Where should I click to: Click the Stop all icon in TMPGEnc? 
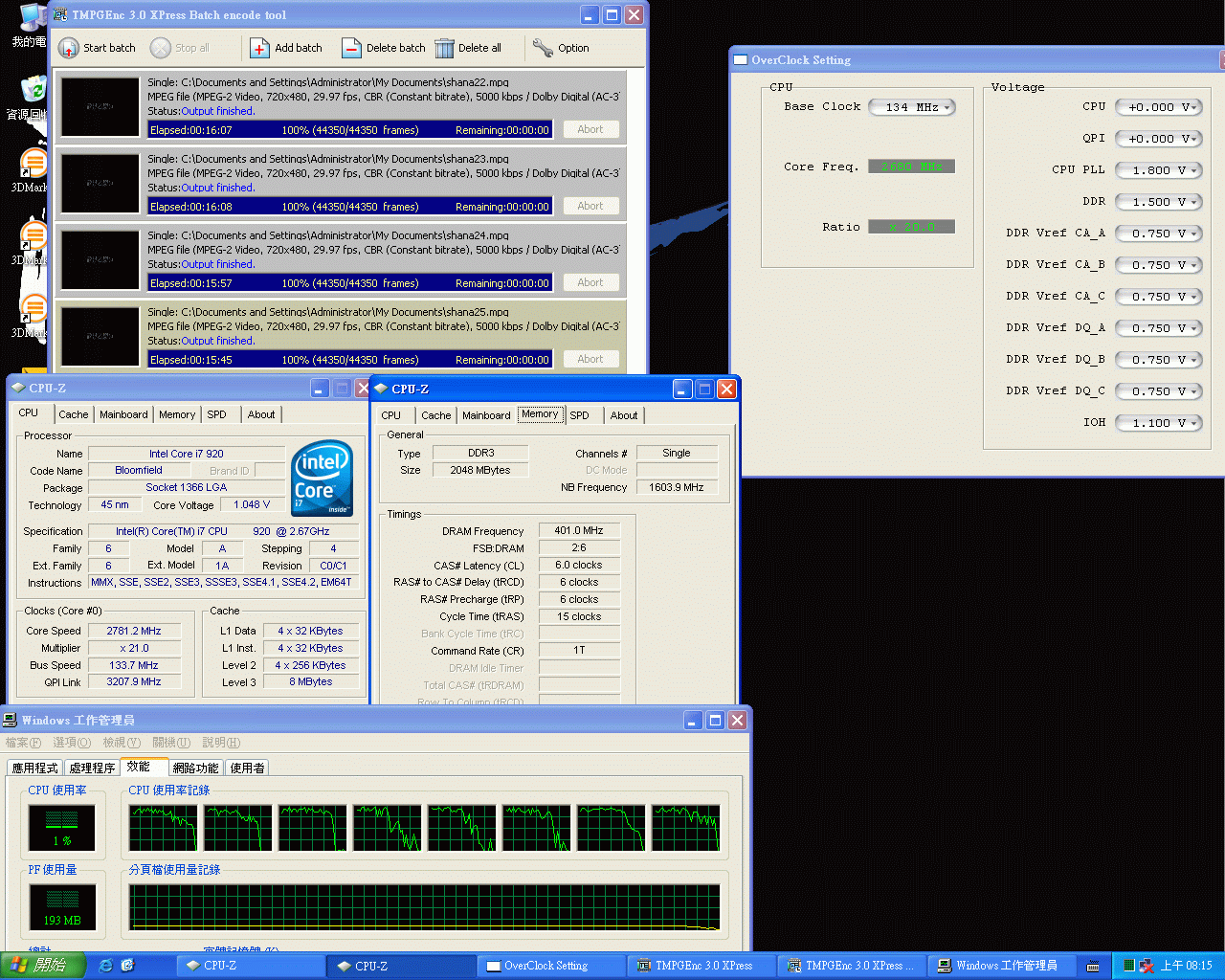161,48
